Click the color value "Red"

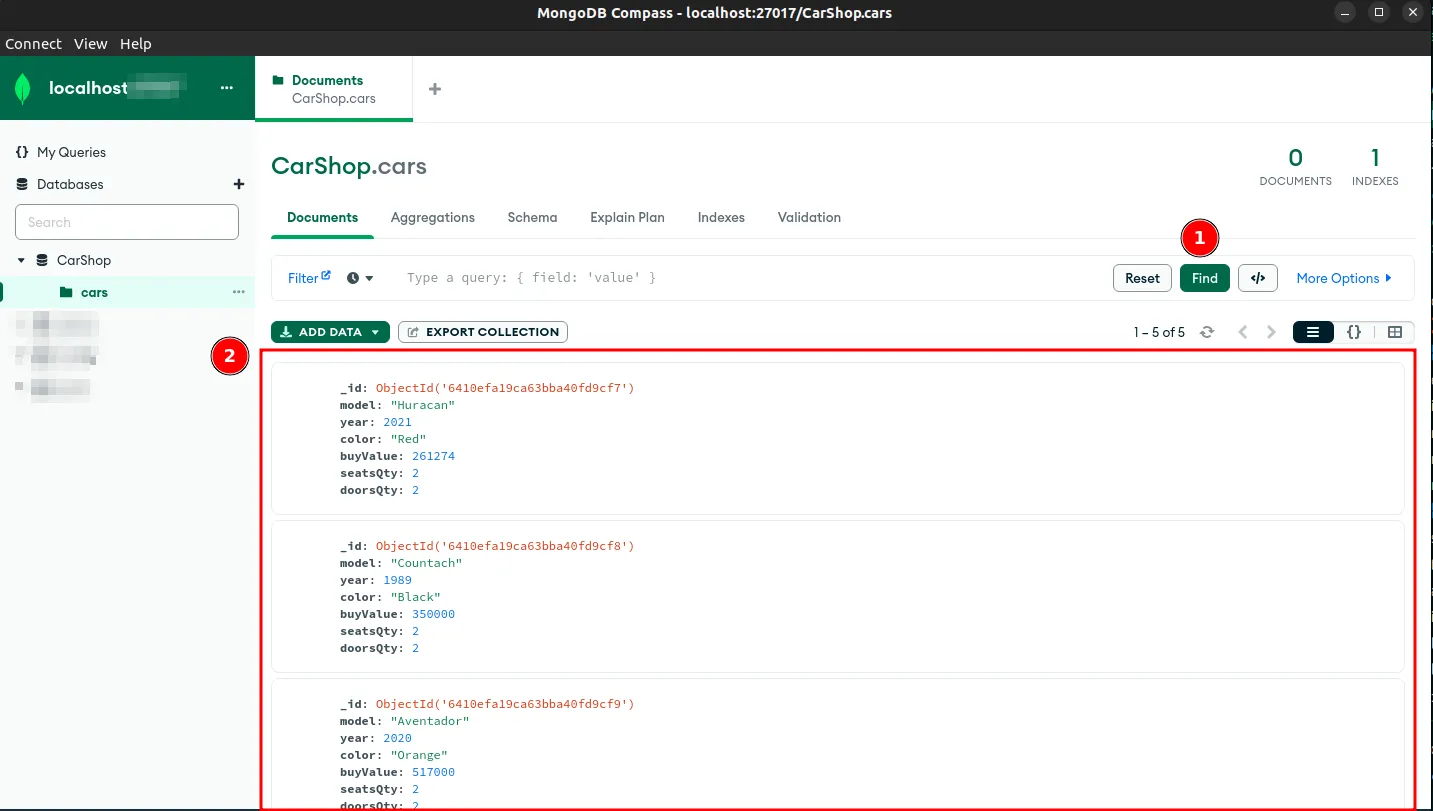408,439
